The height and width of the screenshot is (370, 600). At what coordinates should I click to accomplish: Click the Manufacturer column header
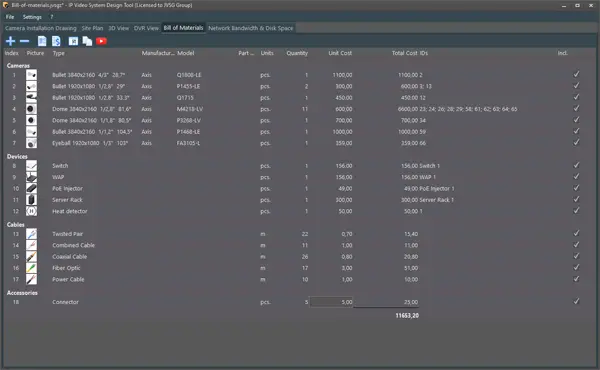pyautogui.click(x=158, y=53)
